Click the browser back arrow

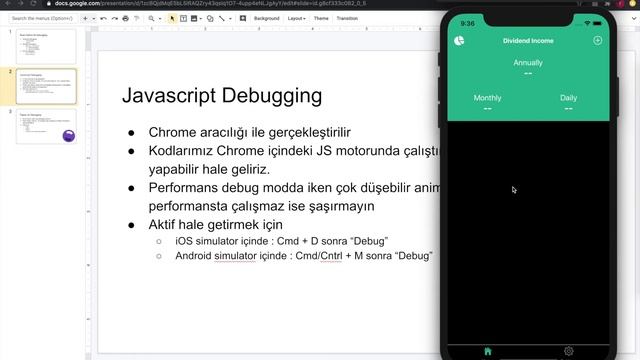(8, 3)
